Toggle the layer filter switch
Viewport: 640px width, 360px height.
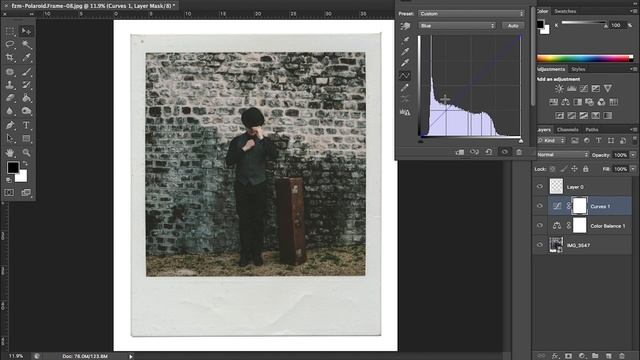(635, 140)
